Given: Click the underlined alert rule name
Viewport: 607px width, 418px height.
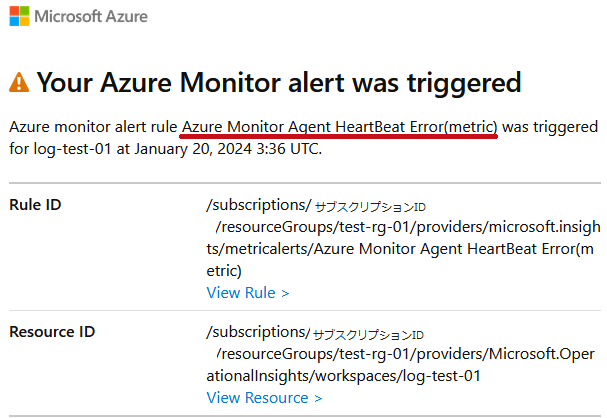Looking at the screenshot, I should [x=340, y=127].
